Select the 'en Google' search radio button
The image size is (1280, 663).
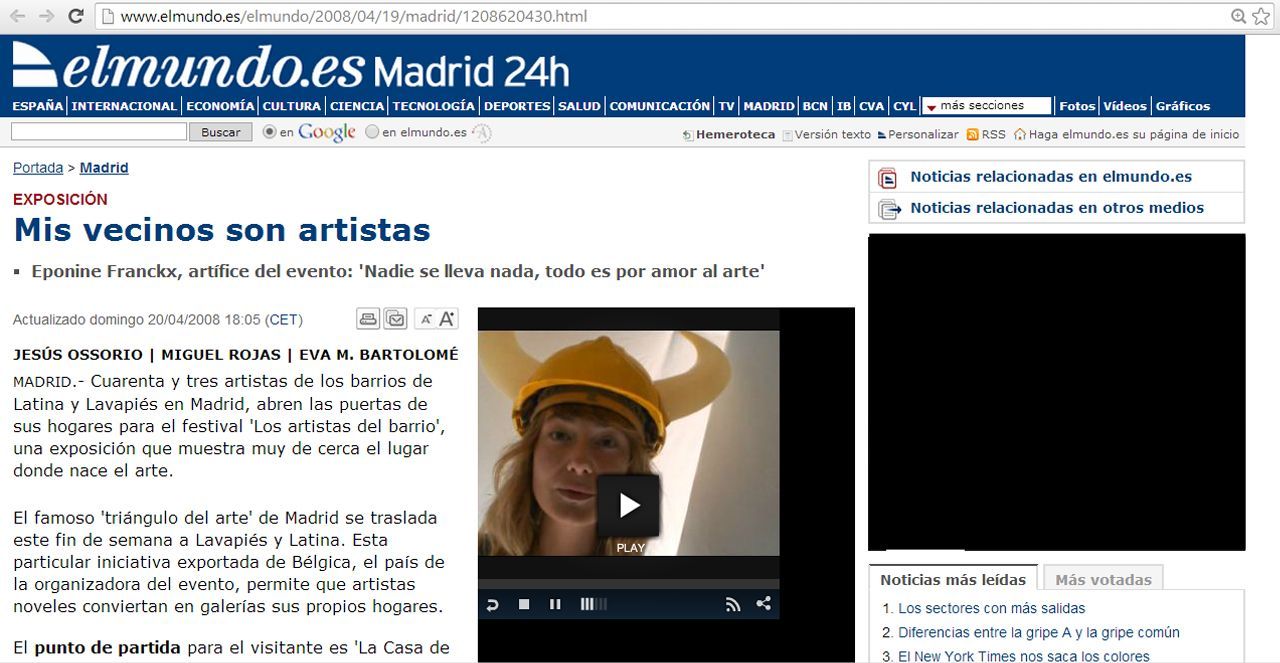[x=269, y=132]
